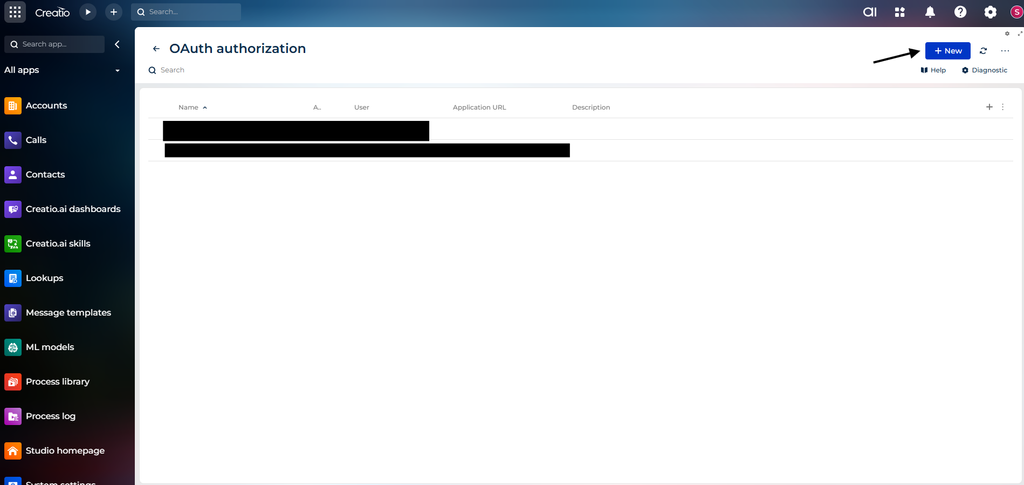Collapse the left sidebar with chevron
Viewport: 1024px width, 485px height.
pyautogui.click(x=117, y=44)
